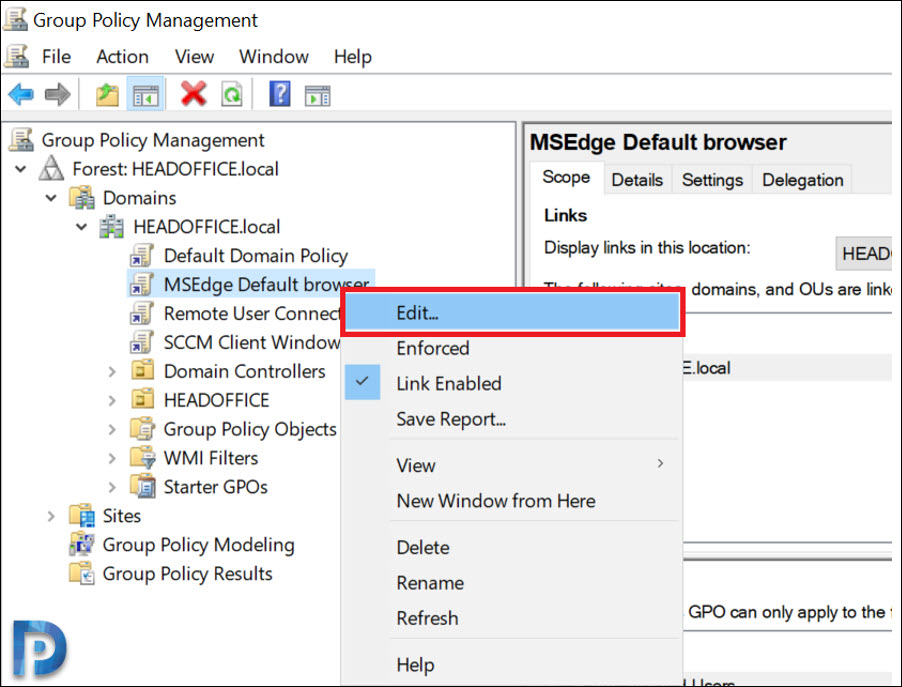
Task: Expand the HEADOFFICE OU node
Action: [112, 400]
